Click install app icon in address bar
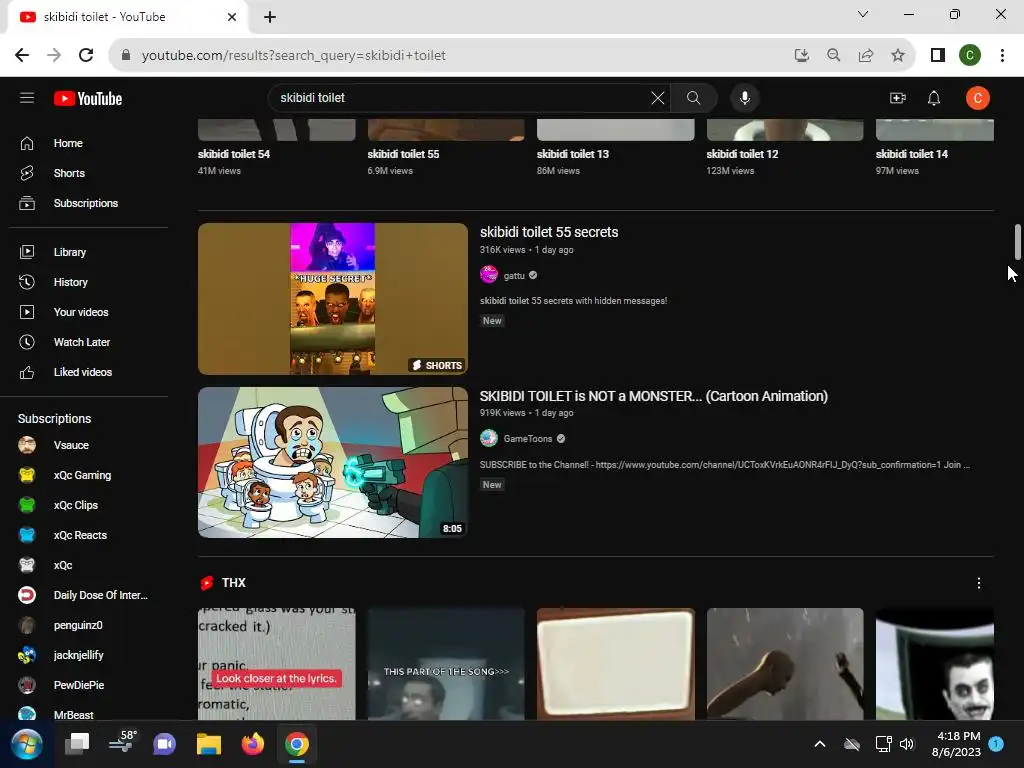This screenshot has height=768, width=1024. [802, 56]
